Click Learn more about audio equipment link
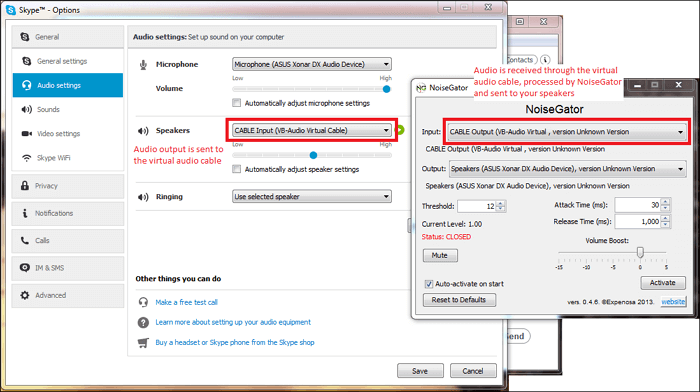This screenshot has width=700, height=392. click(x=233, y=322)
